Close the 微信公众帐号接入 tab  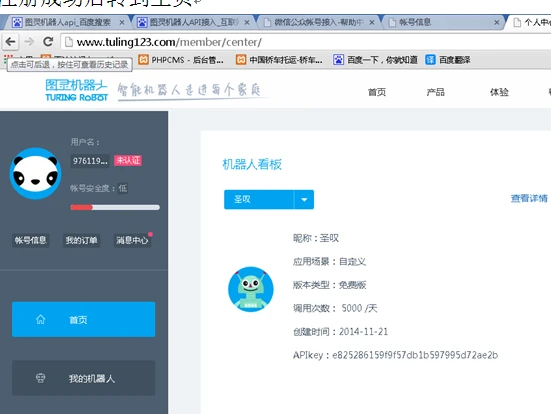[372, 22]
